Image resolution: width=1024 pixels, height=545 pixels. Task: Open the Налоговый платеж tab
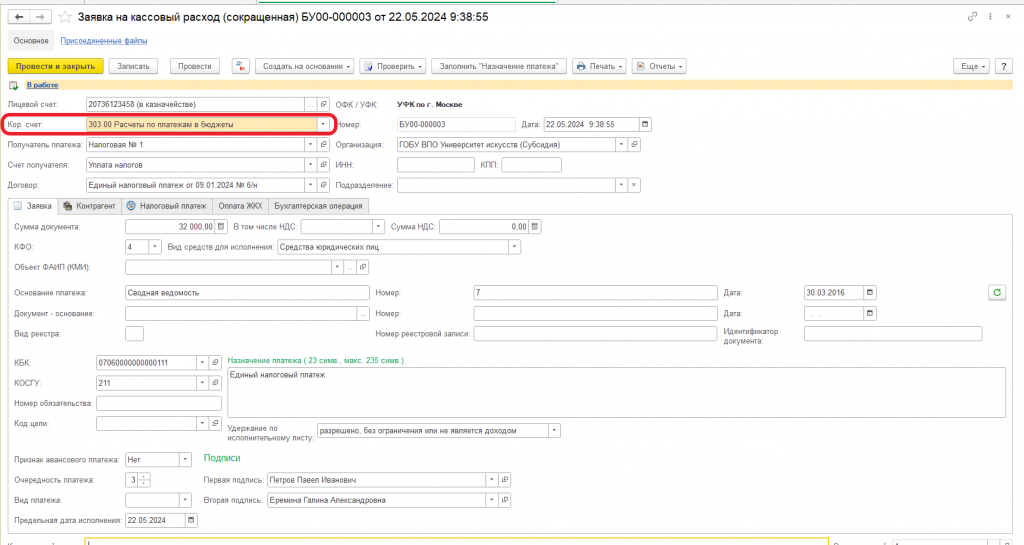coord(167,206)
